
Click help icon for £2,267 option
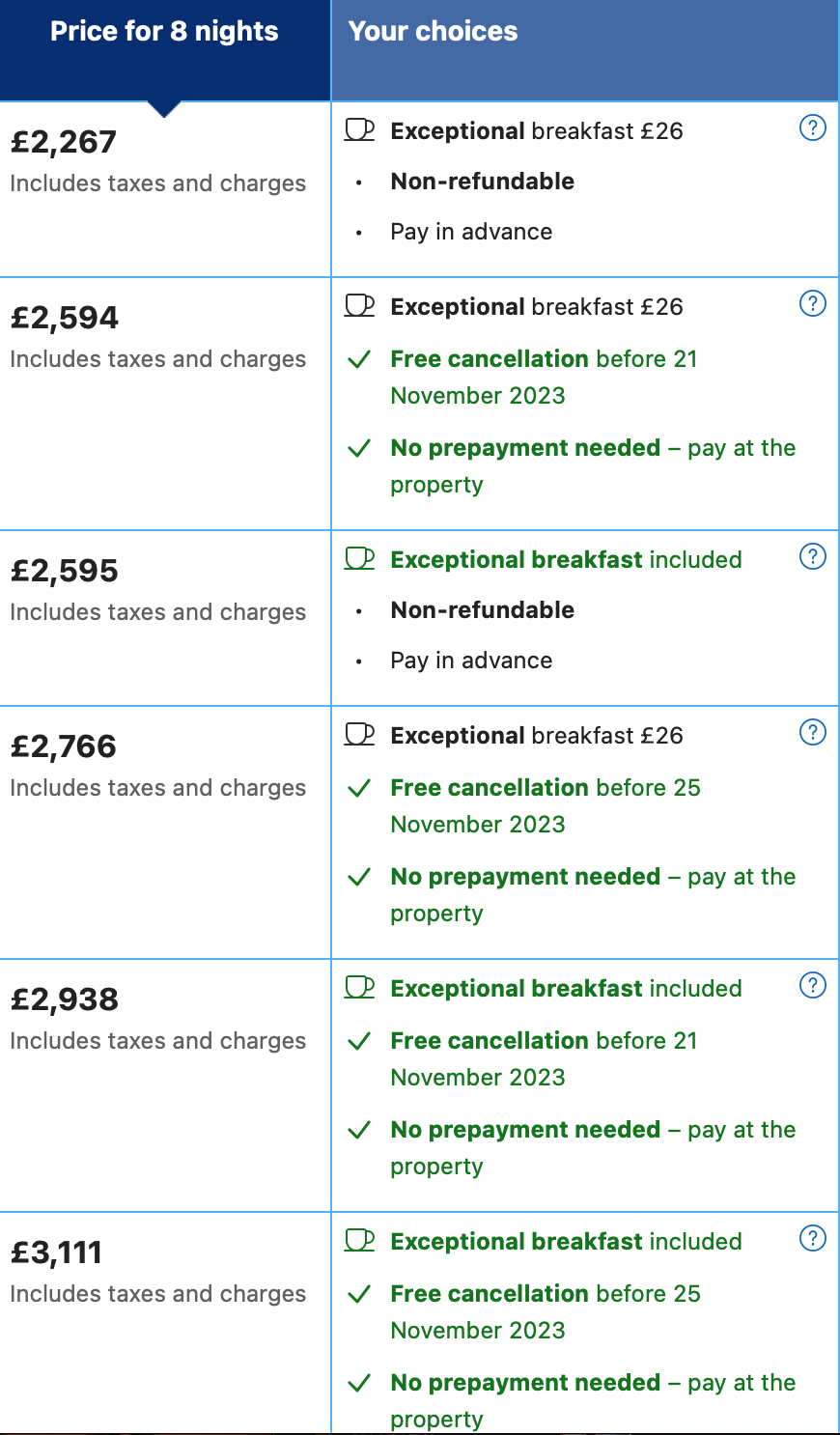(x=813, y=127)
